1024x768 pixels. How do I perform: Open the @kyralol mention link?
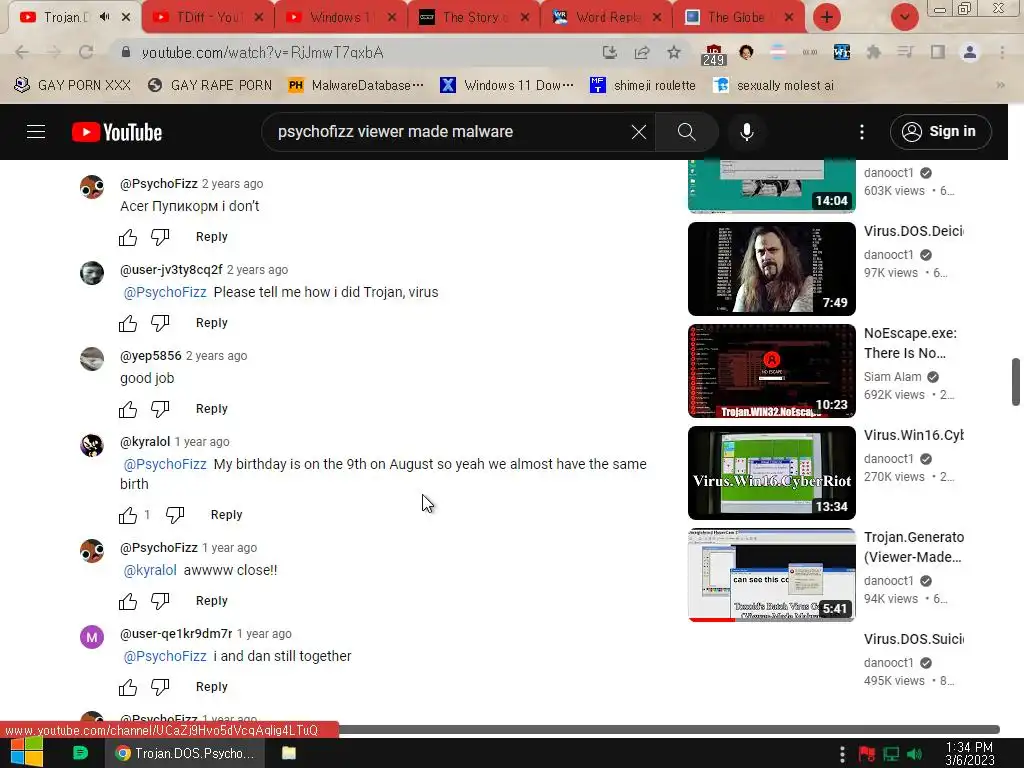point(150,570)
